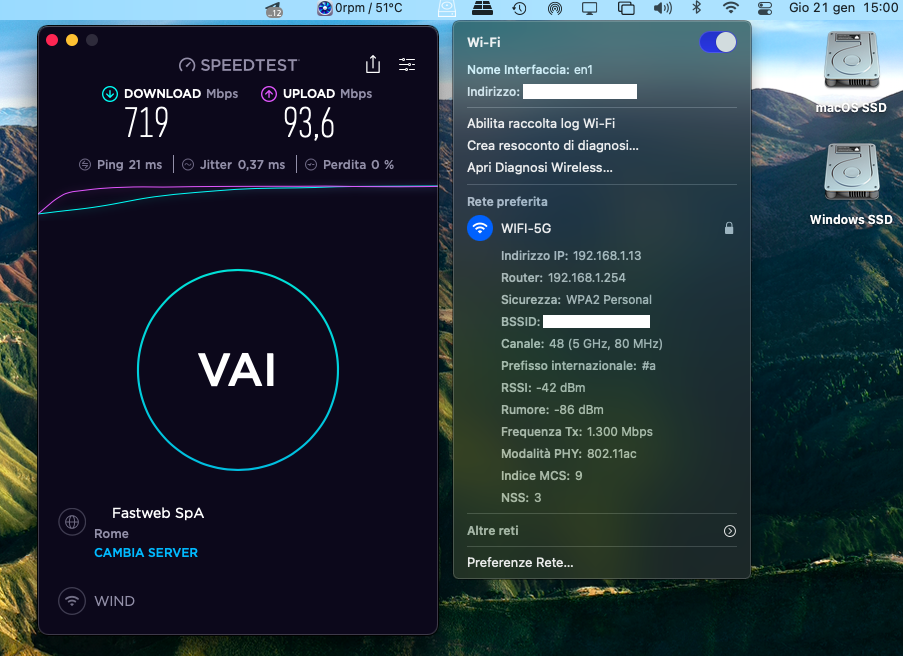
Task: Click the Perdita packet loss icon
Action: pyautogui.click(x=311, y=165)
